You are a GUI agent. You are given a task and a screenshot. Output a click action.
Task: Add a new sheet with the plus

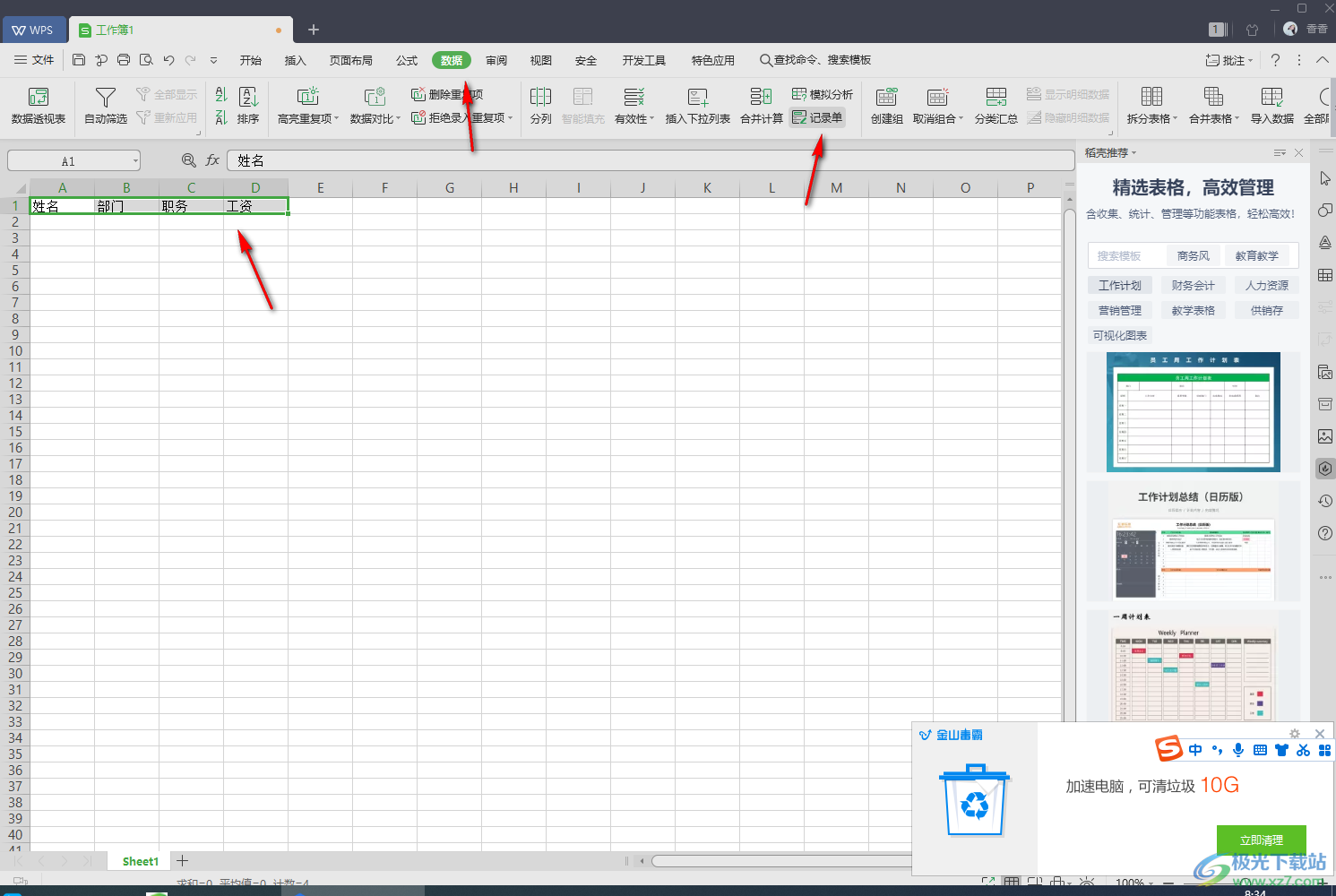[182, 860]
